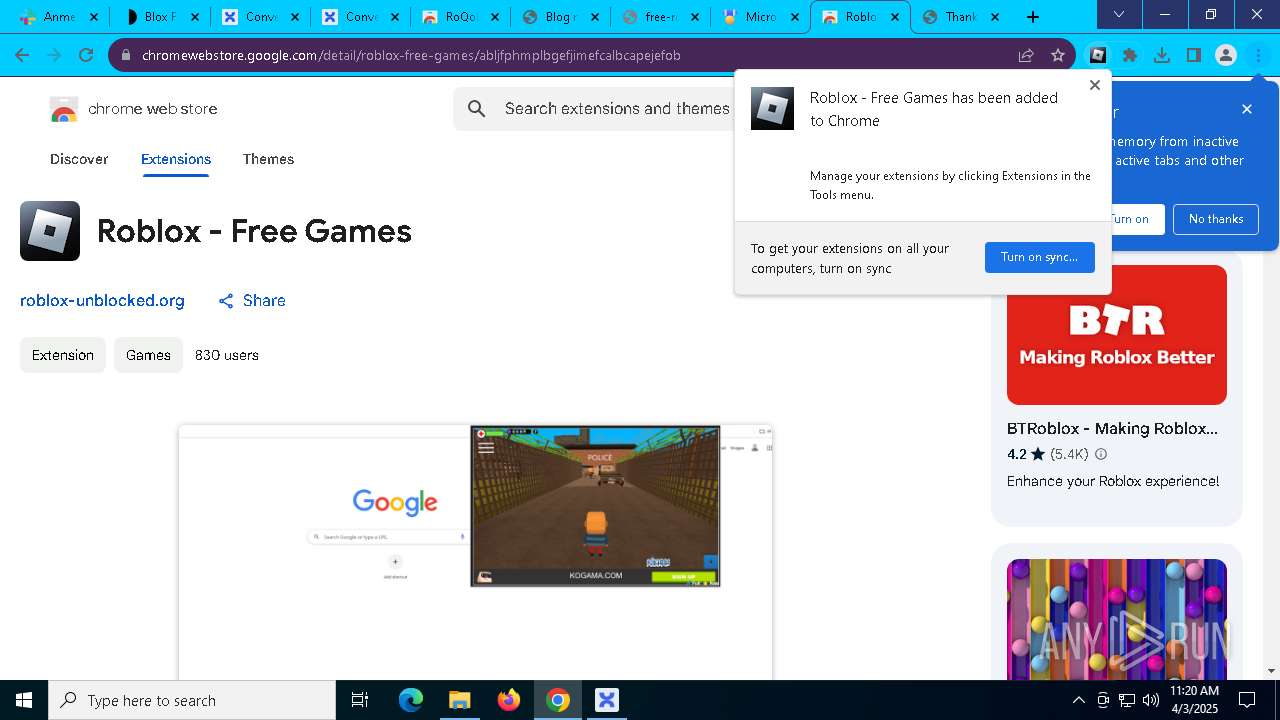Go back to the previous page
1280x720 pixels.
[22, 56]
